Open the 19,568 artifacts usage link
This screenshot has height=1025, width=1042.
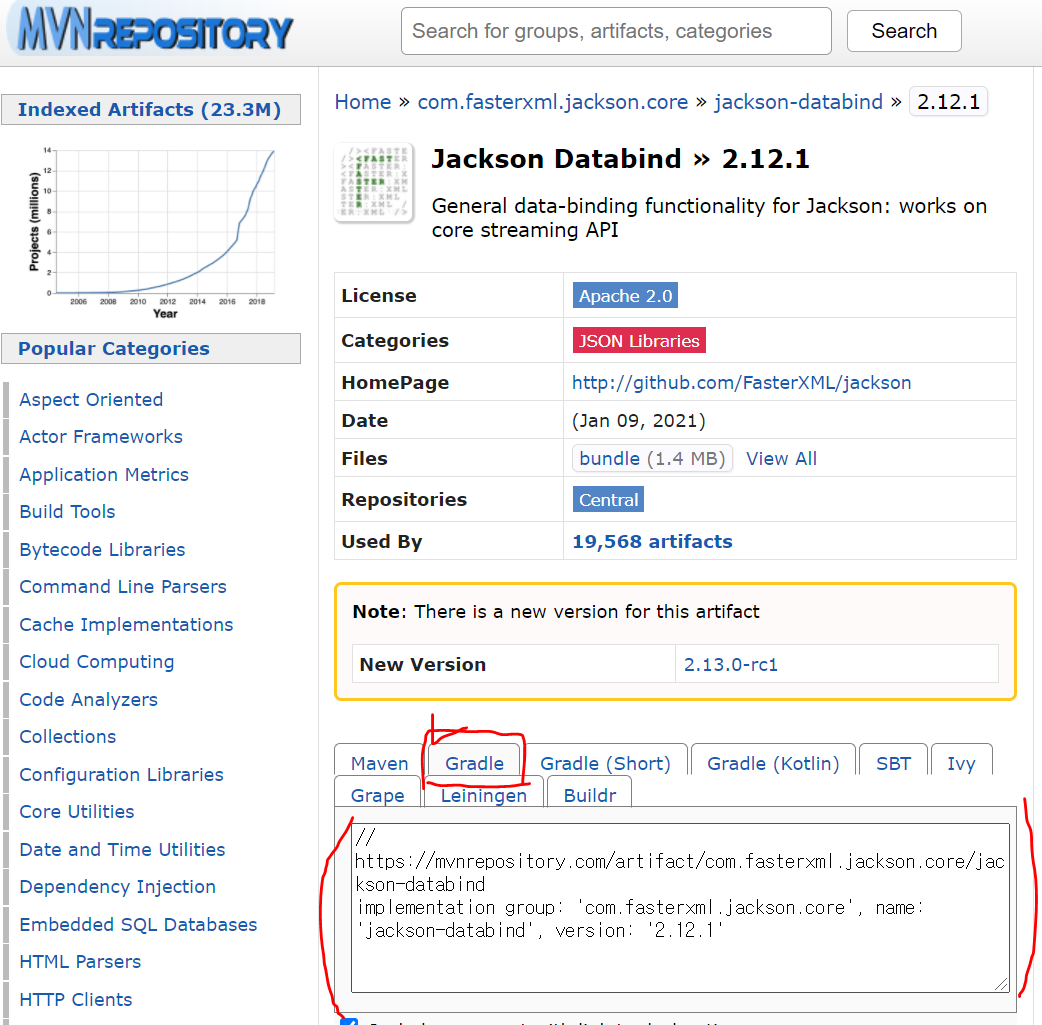pyautogui.click(x=652, y=542)
